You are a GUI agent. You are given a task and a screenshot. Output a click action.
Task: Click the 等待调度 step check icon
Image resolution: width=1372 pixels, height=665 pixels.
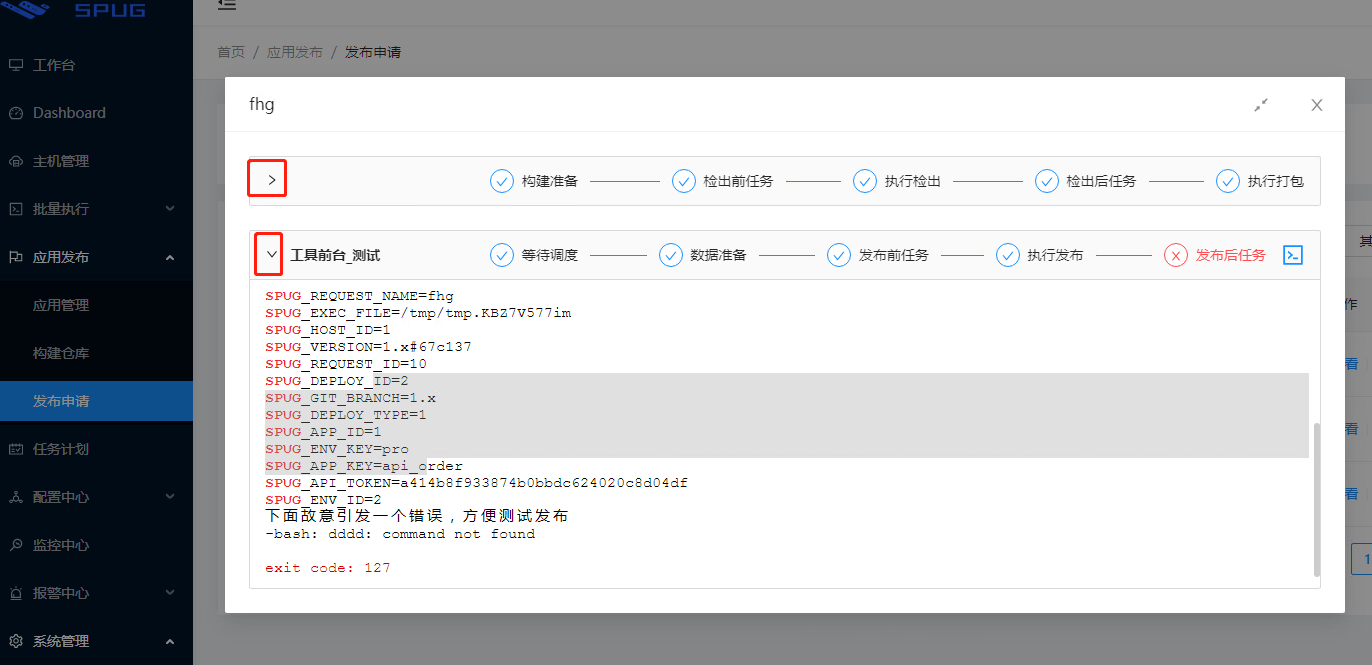tap(501, 255)
